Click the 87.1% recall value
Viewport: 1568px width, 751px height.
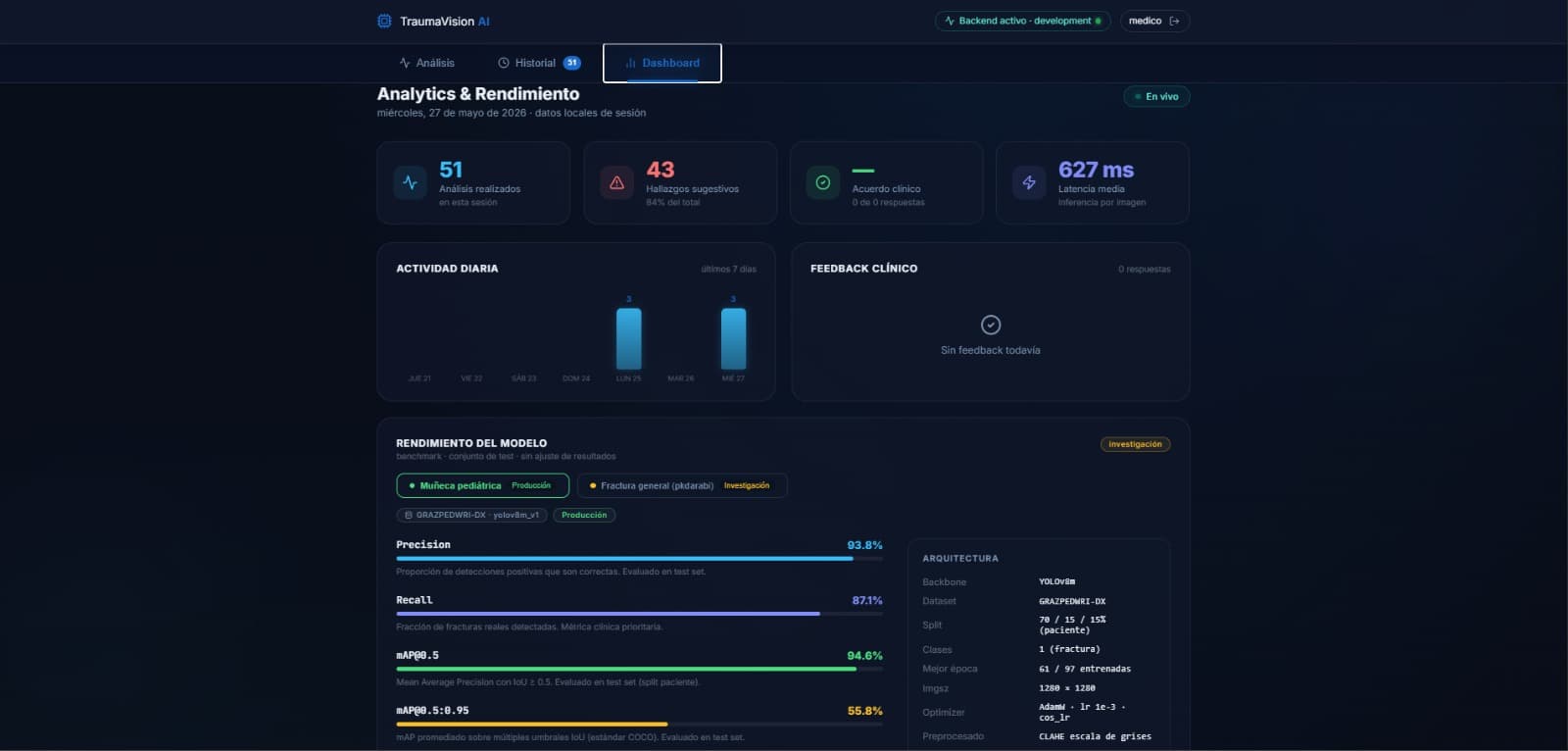[867, 600]
